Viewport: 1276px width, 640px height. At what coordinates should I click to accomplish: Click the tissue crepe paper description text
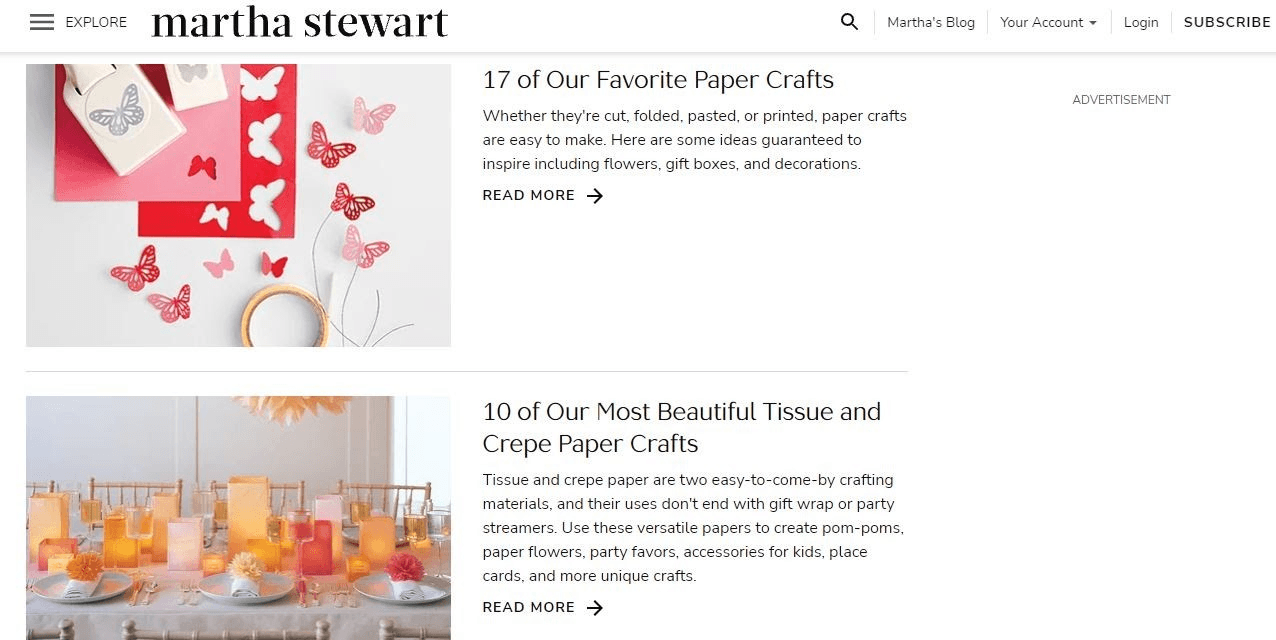point(693,528)
